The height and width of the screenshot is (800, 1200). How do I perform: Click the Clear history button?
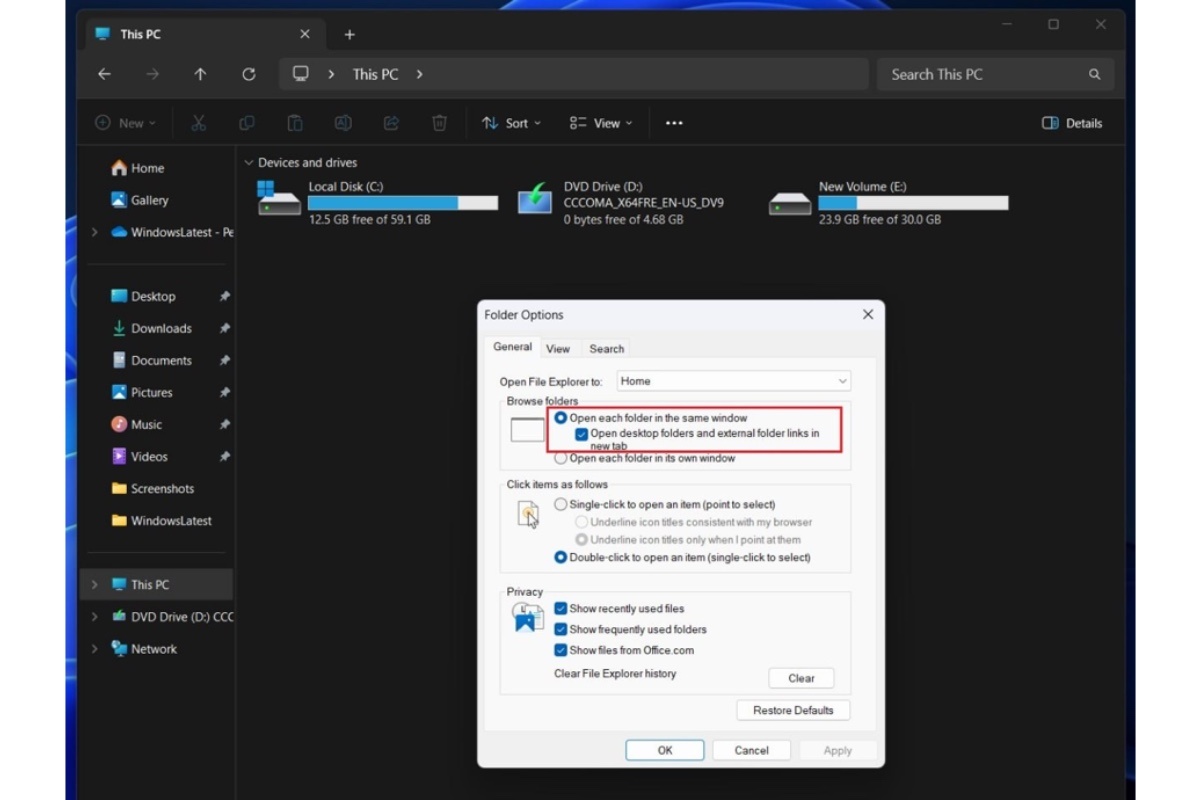click(x=801, y=678)
